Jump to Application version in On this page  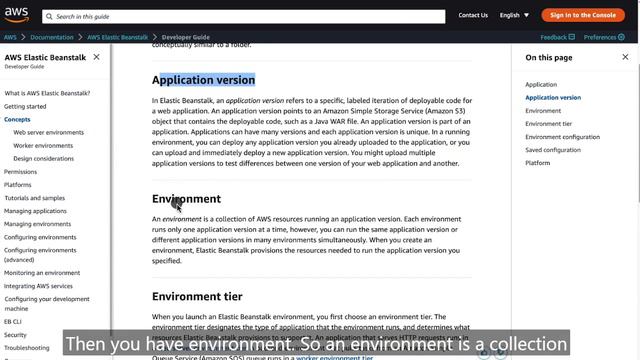click(x=553, y=98)
